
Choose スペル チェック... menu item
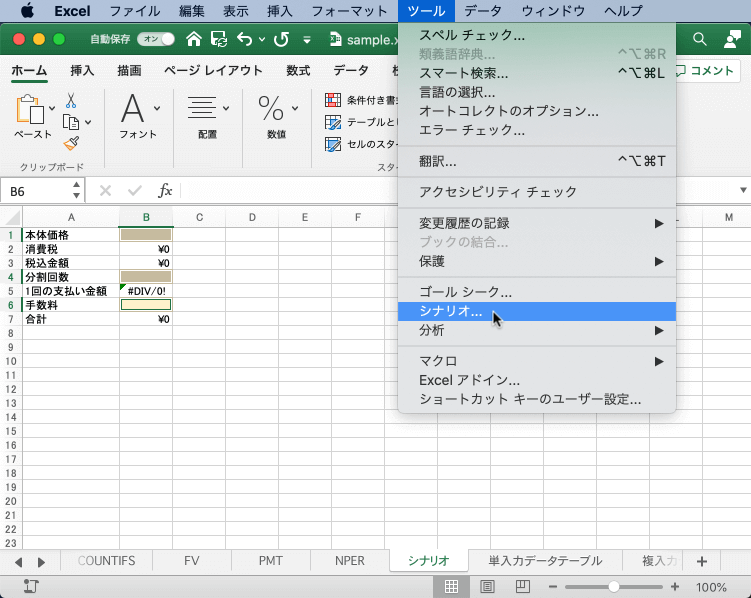point(536,35)
